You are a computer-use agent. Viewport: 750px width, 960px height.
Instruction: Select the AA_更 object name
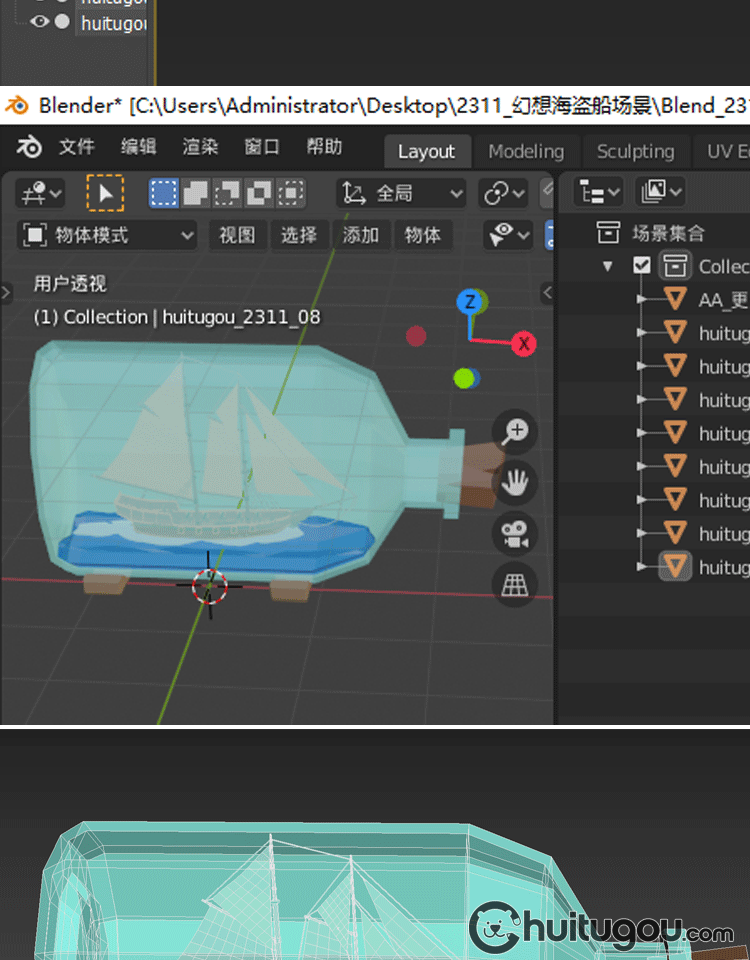click(x=724, y=300)
